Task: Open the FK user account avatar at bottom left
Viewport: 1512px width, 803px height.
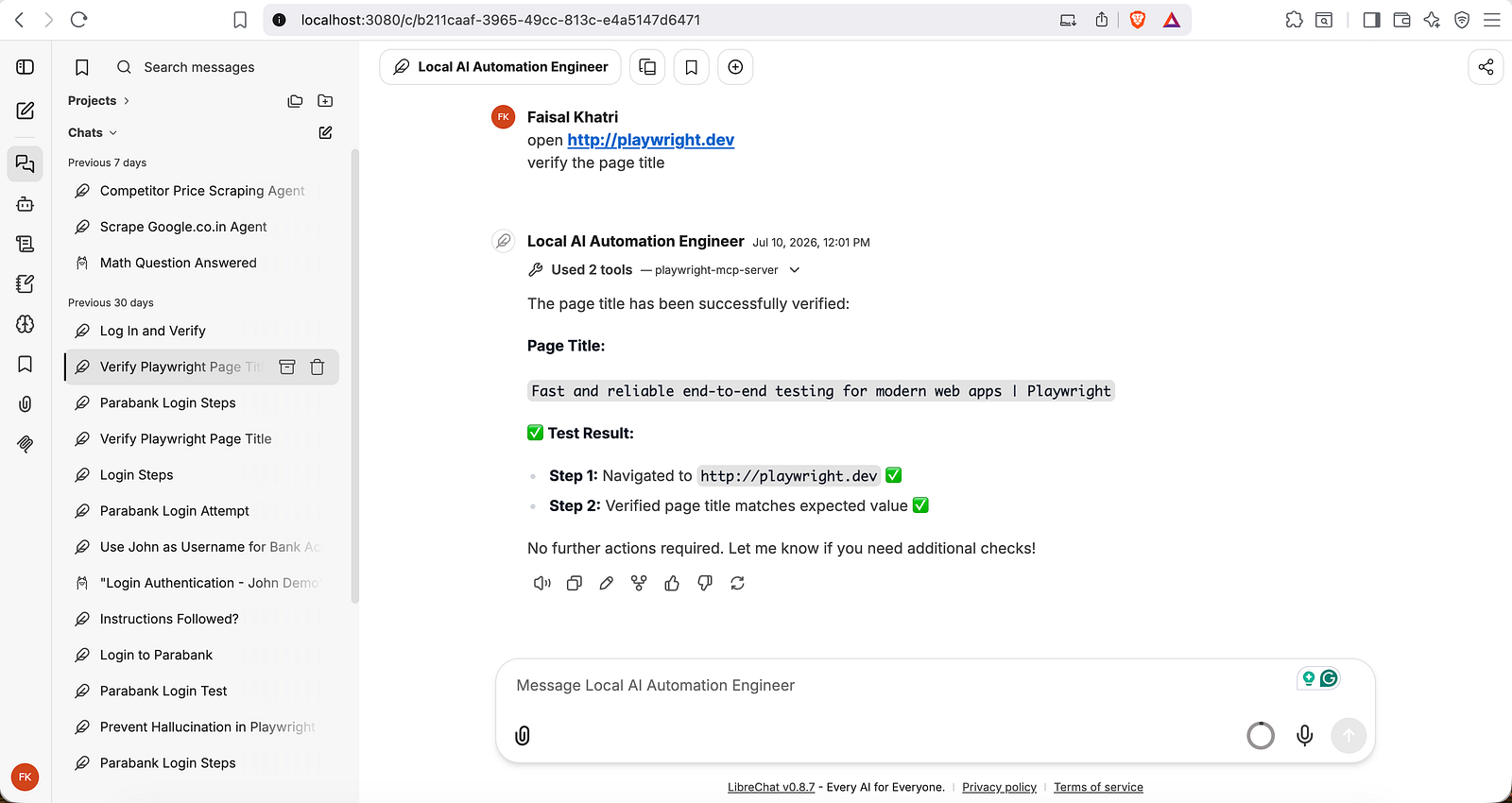Action: pyautogui.click(x=26, y=777)
